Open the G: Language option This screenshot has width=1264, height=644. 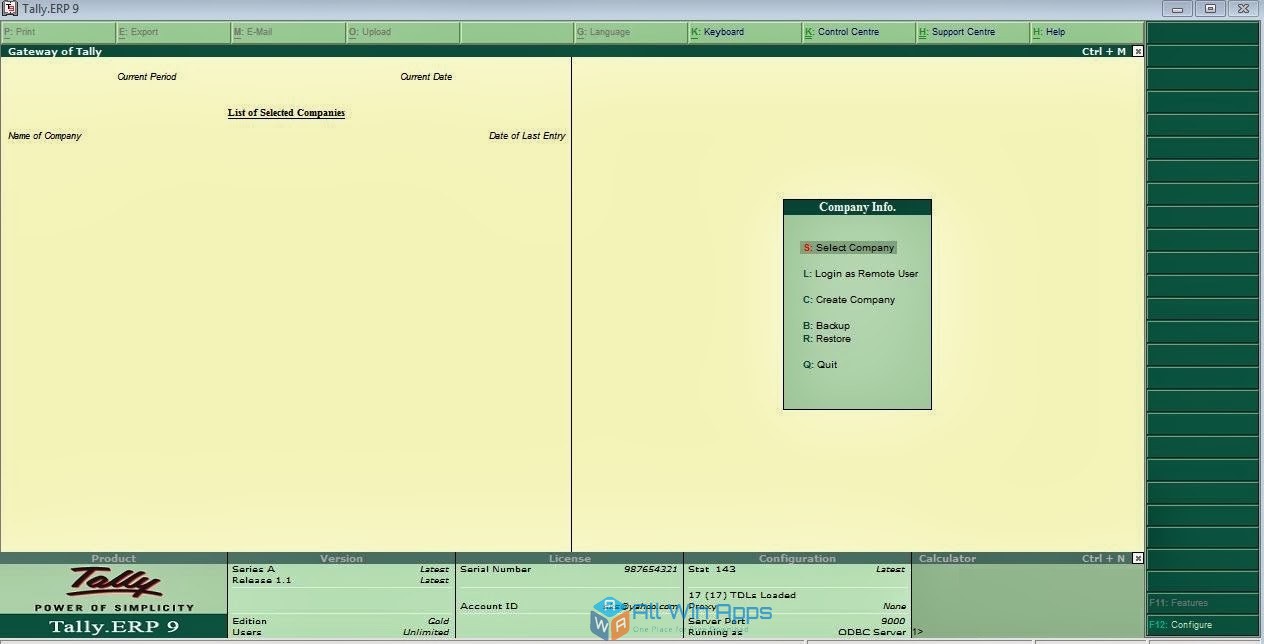tap(630, 32)
